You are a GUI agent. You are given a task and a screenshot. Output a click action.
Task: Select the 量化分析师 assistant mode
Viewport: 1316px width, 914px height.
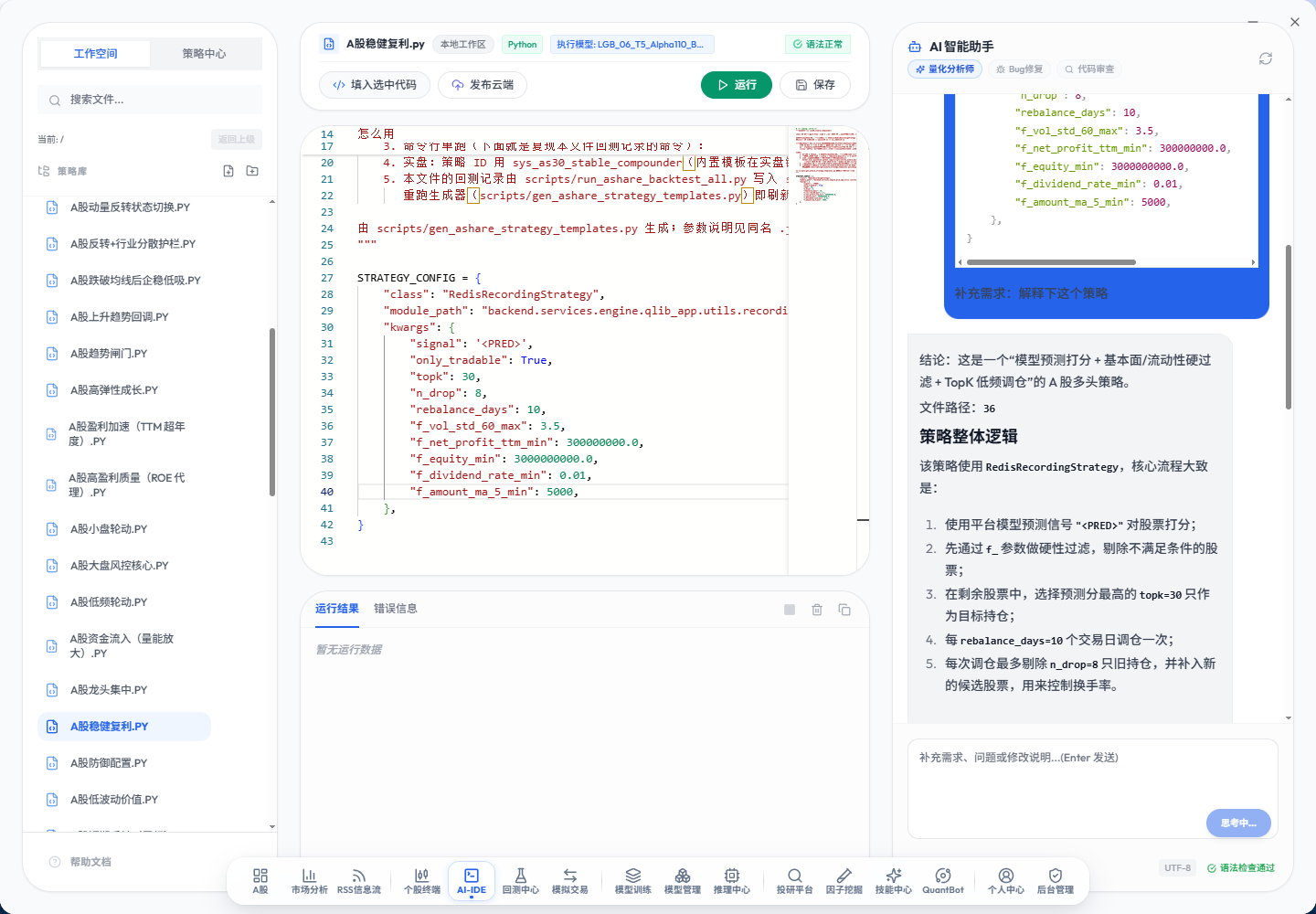pos(945,69)
